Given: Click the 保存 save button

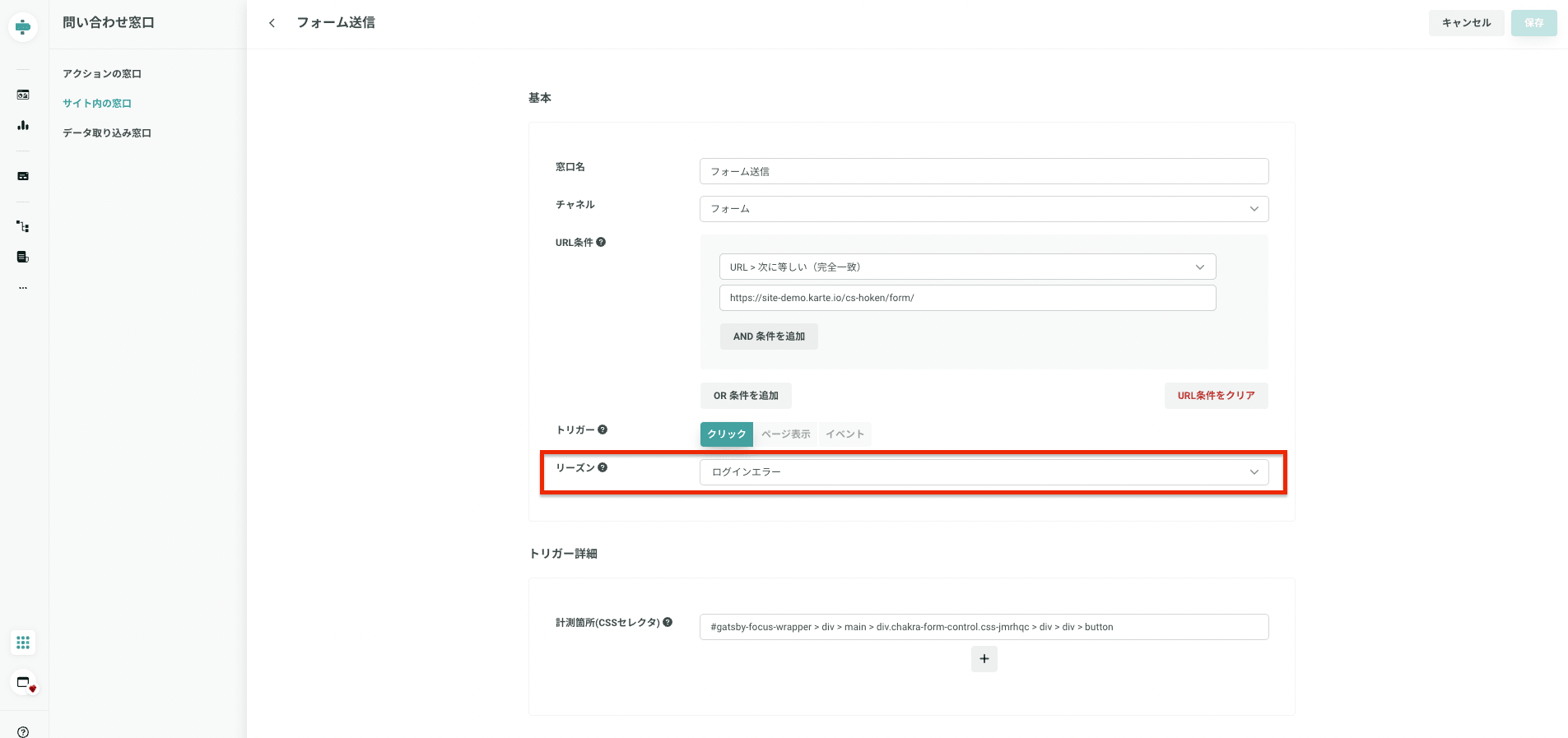Looking at the screenshot, I should (1534, 23).
